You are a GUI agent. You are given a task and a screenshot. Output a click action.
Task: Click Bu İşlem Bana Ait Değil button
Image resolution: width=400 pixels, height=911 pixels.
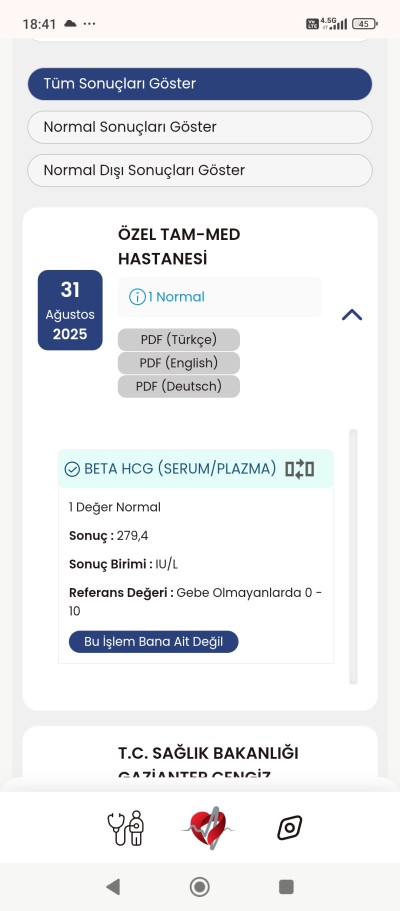tap(153, 642)
